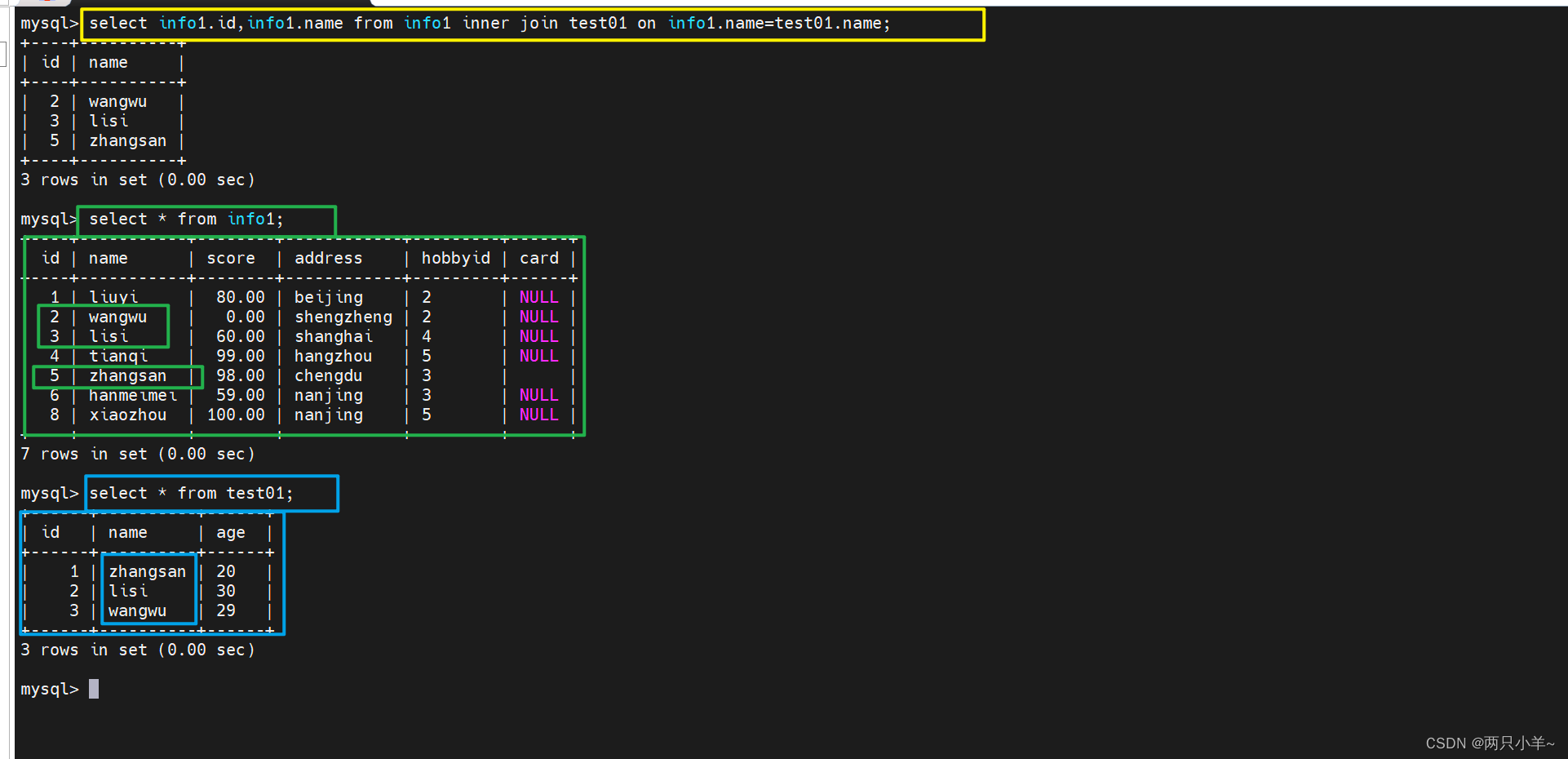This screenshot has width=1568, height=759.
Task: Click the 'score' column header in info1 table
Action: (231, 259)
